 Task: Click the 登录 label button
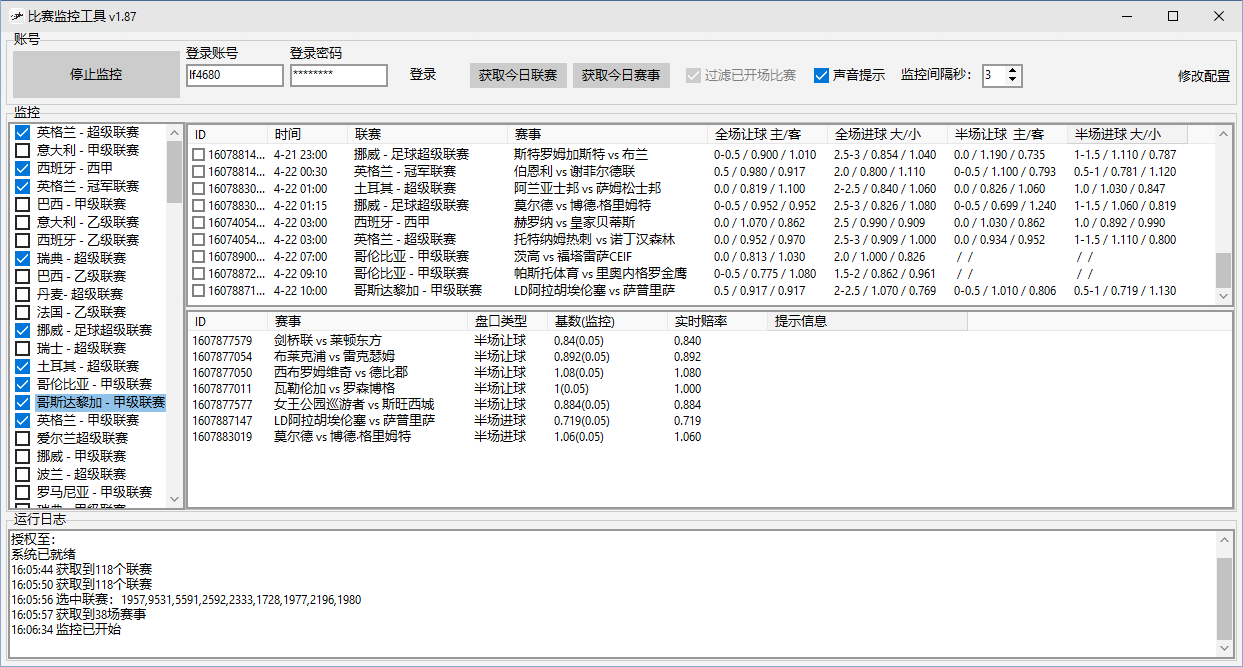point(423,75)
